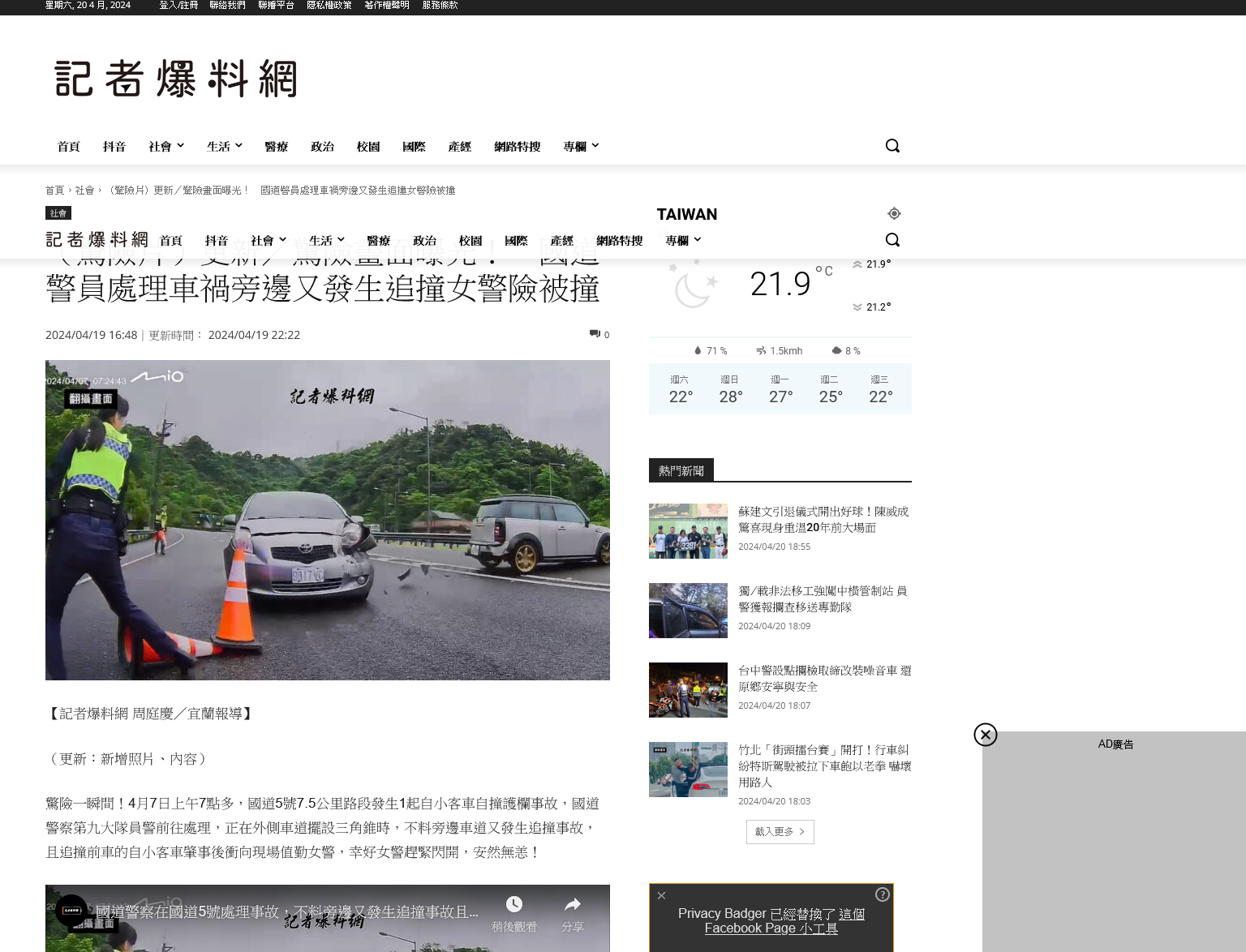Open search icon in sticky navigation bar
Screen dimensions: 1246x952
coord(892,240)
